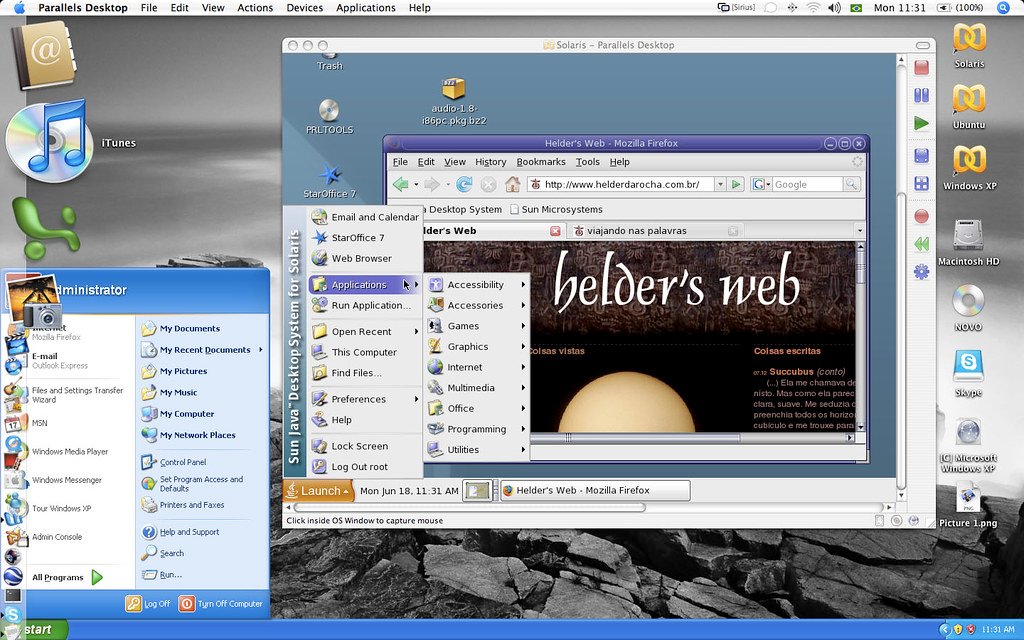Image resolution: width=1024 pixels, height=640 pixels.
Task: Open the Google search engine dropdown
Action: click(x=761, y=185)
